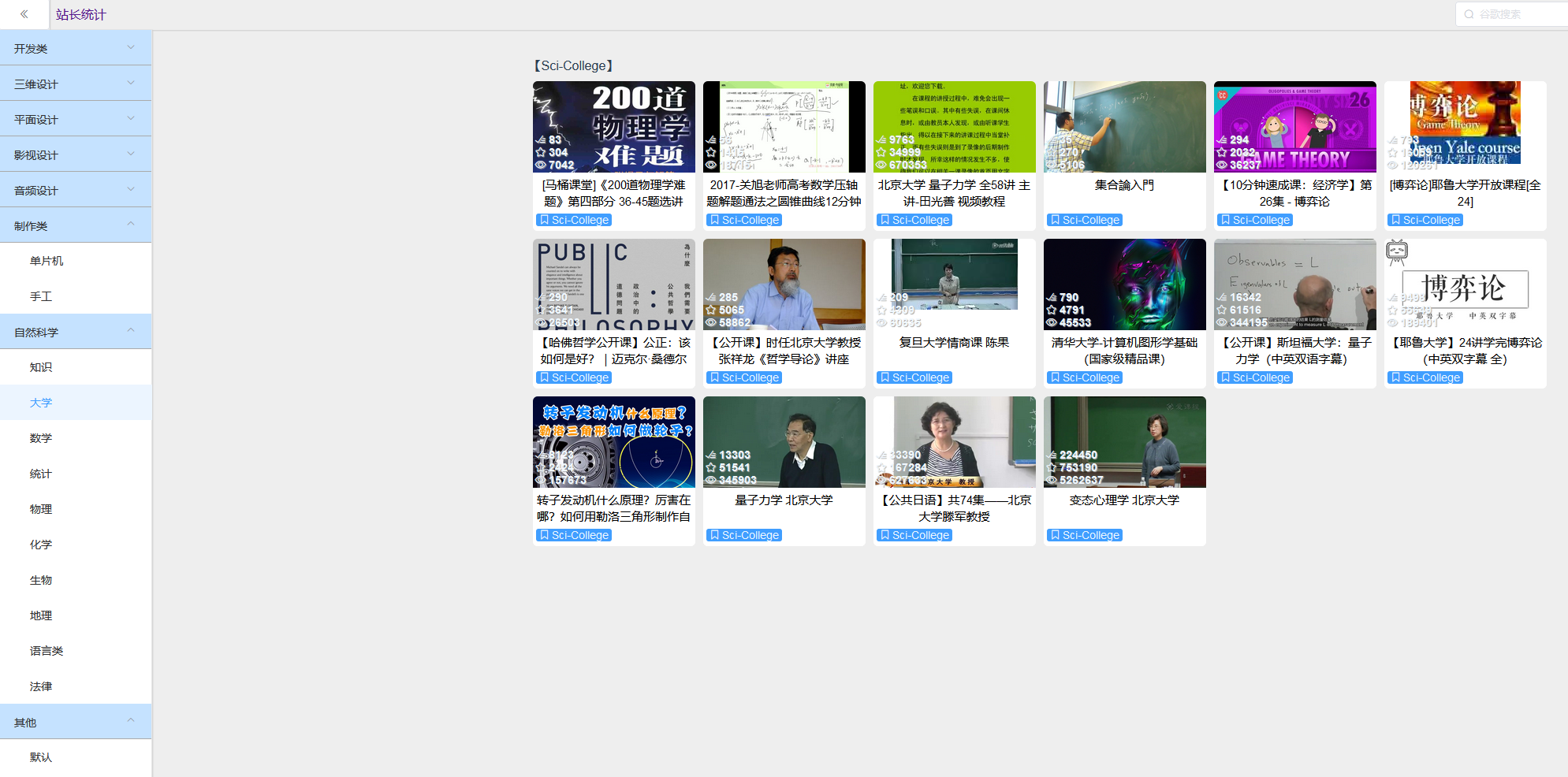Click the Sci-College tag under 变态心理学 北京大学

[x=1085, y=535]
